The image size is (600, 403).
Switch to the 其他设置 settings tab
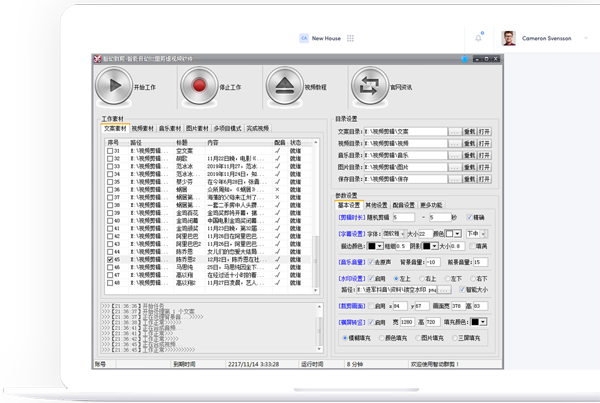click(376, 204)
